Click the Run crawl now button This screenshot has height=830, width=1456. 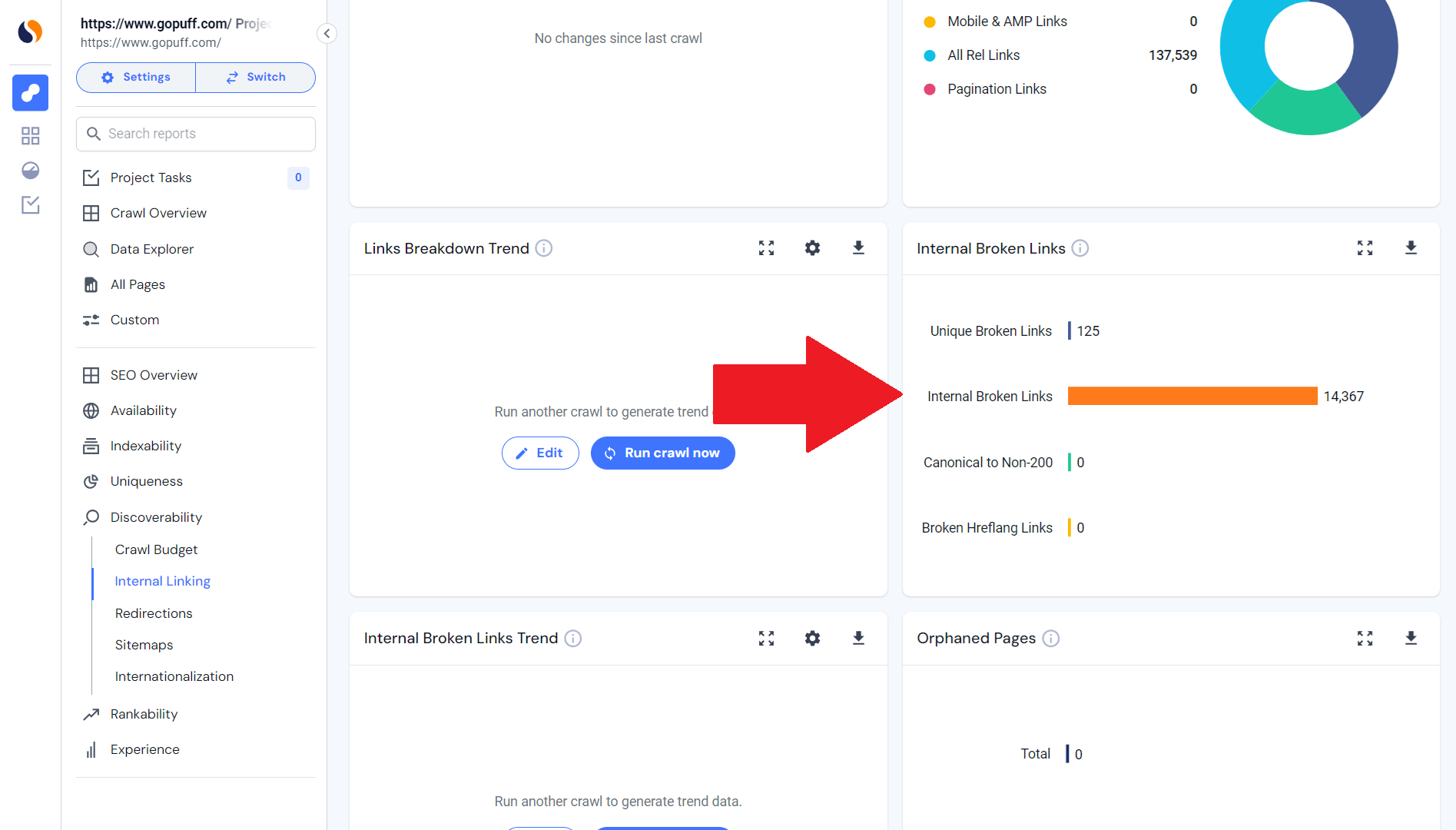[662, 453]
